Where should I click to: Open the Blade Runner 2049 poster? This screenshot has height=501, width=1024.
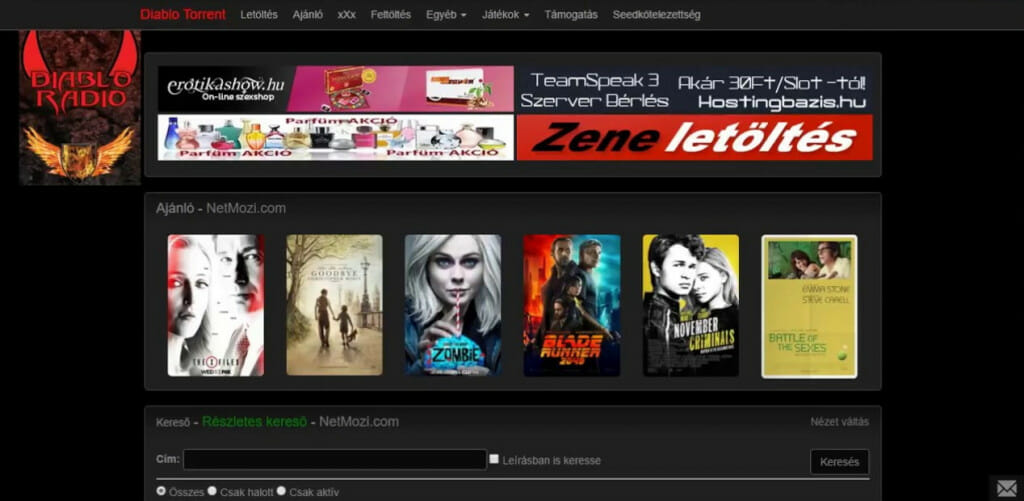571,306
